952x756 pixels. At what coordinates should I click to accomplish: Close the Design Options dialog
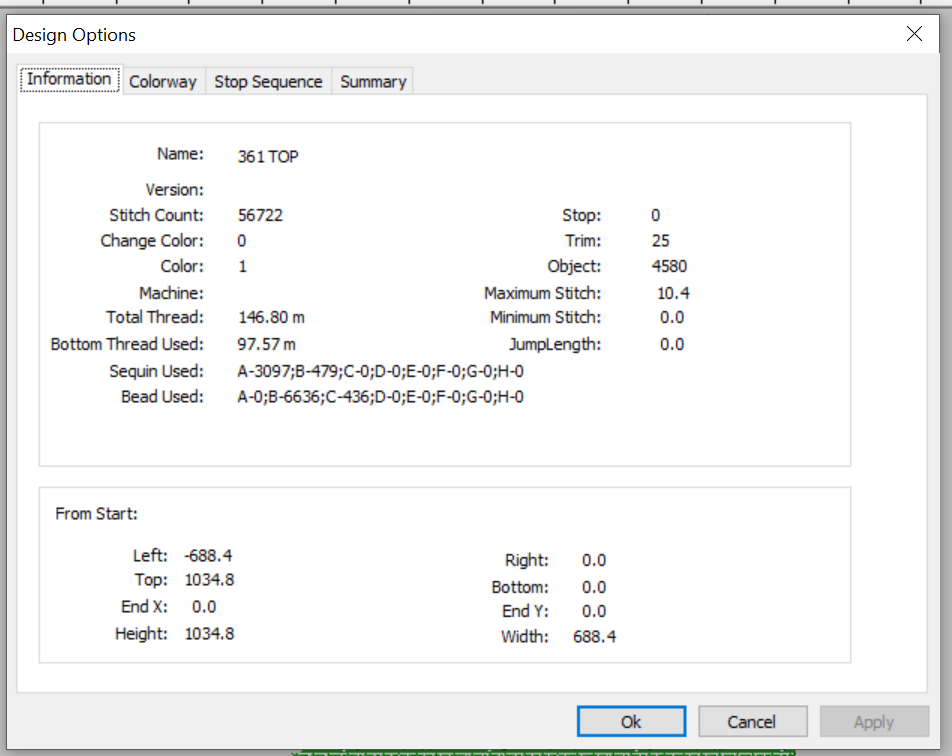914,34
